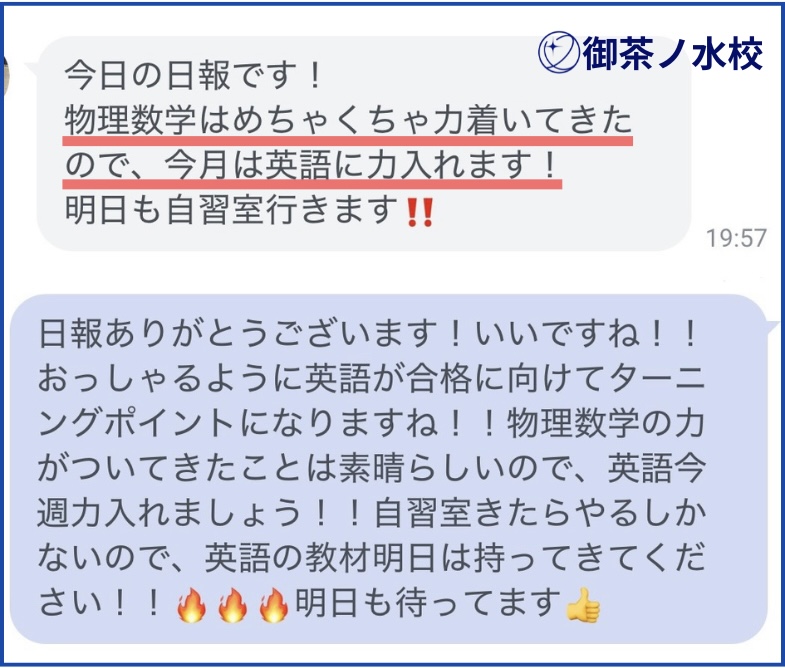The image size is (785, 668).
Task: Click the thumbs up emoji
Action: [582, 604]
